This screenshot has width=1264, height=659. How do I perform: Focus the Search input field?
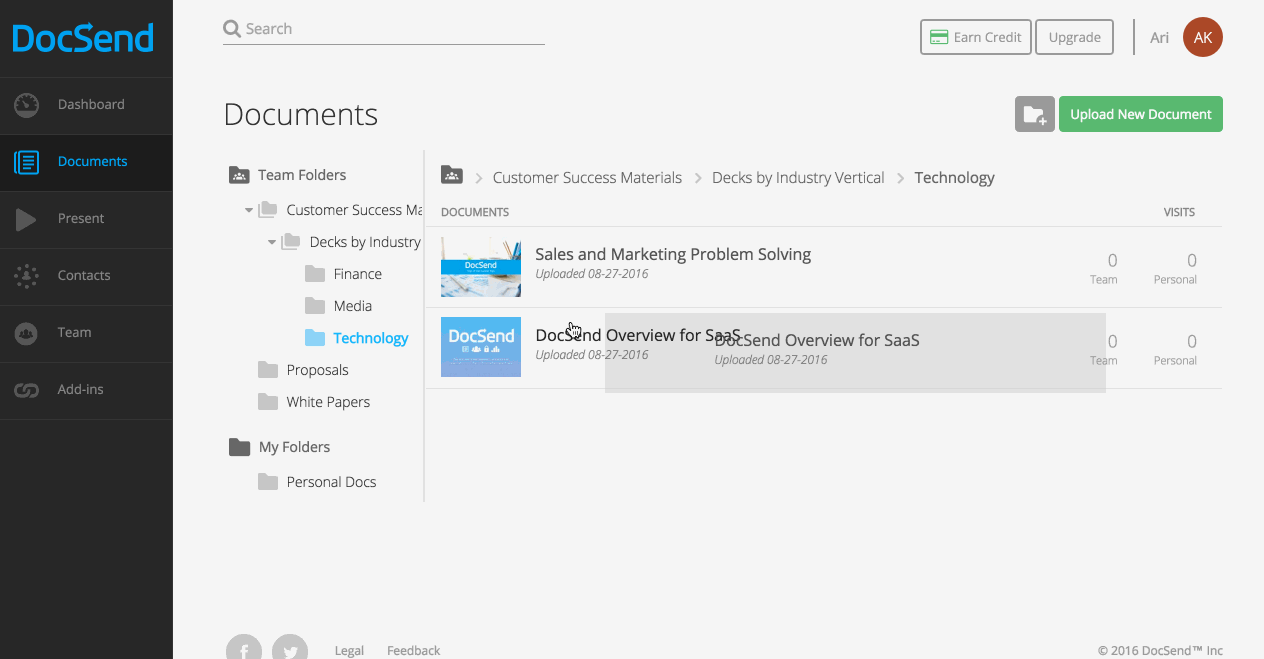pyautogui.click(x=384, y=29)
